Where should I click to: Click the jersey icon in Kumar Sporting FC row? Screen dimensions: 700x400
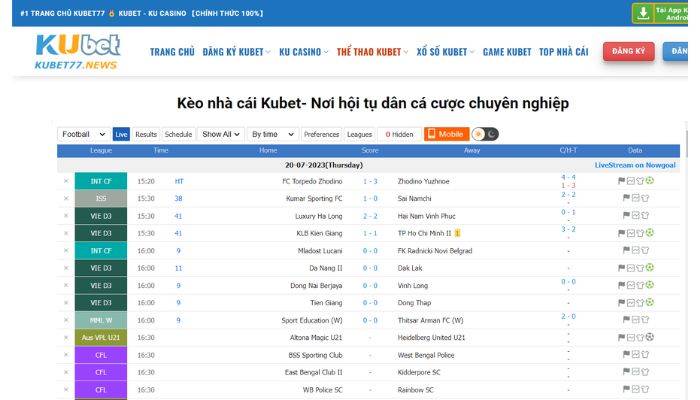pos(644,198)
